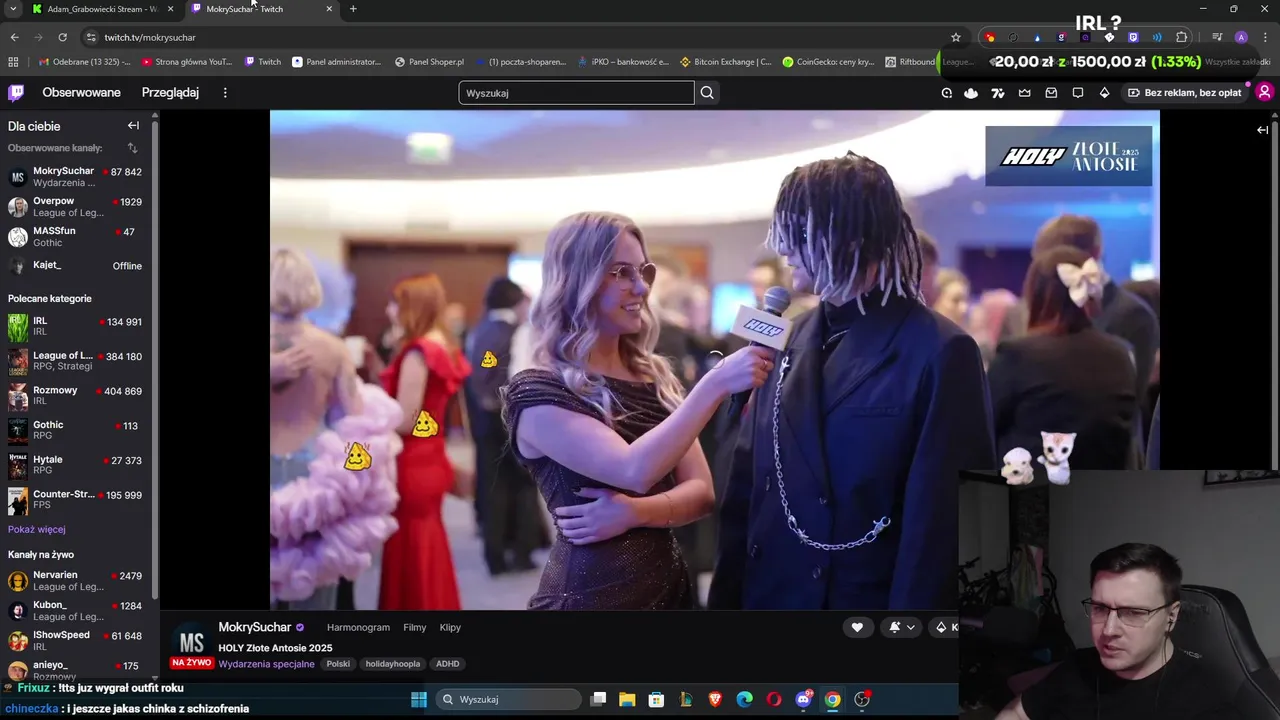The image size is (1280, 720).
Task: Collapse the Dla ciebie sidebar
Action: 133,126
